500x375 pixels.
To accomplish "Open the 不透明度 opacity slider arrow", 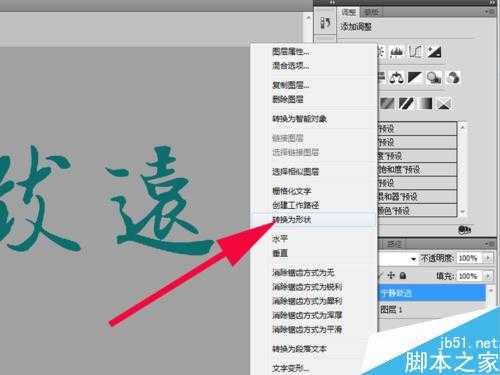I will 488,258.
